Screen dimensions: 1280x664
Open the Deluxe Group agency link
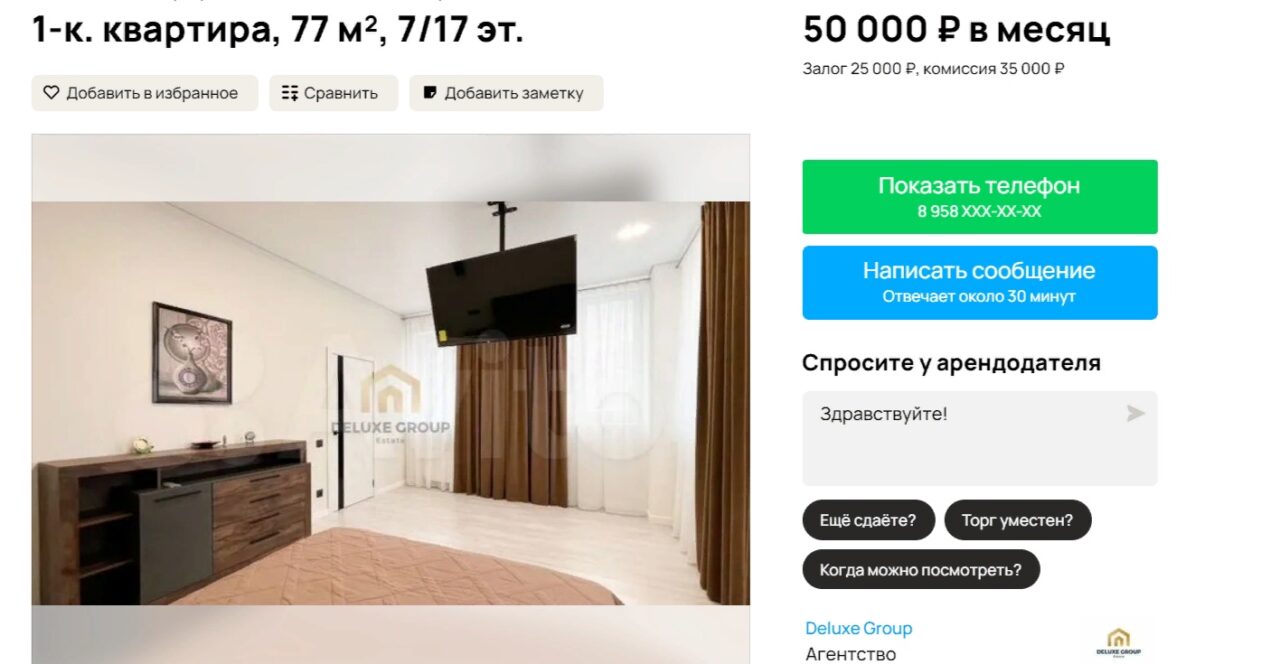(x=859, y=629)
